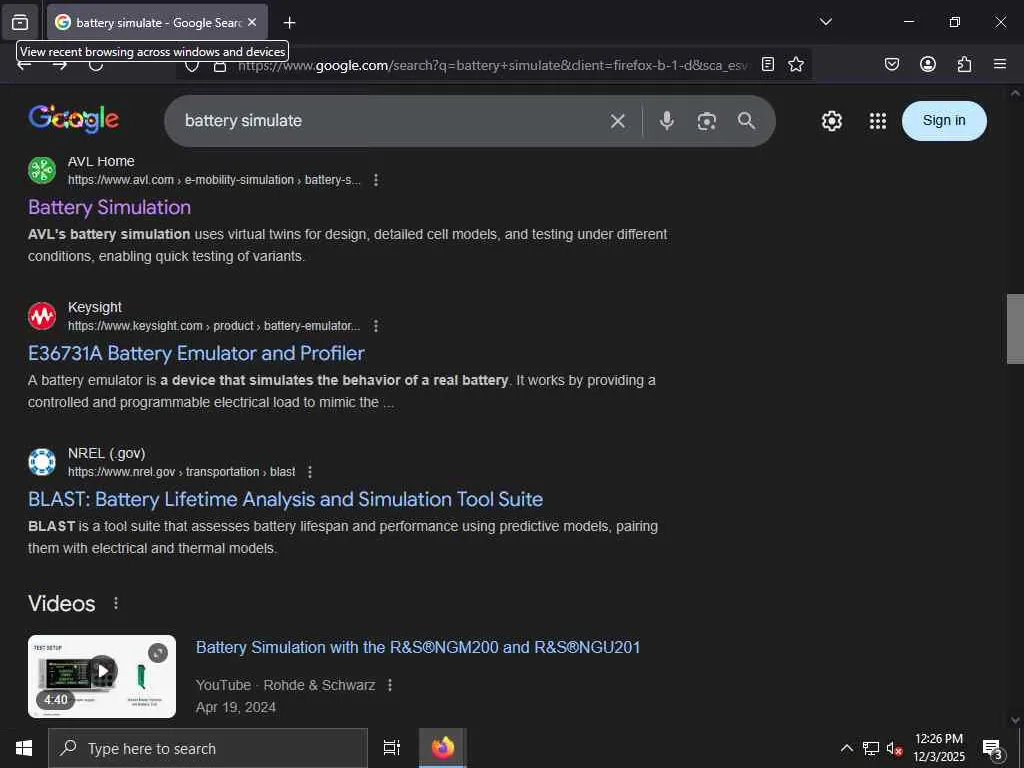This screenshot has height=768, width=1024.
Task: Open the notification center icon
Action: click(x=993, y=749)
